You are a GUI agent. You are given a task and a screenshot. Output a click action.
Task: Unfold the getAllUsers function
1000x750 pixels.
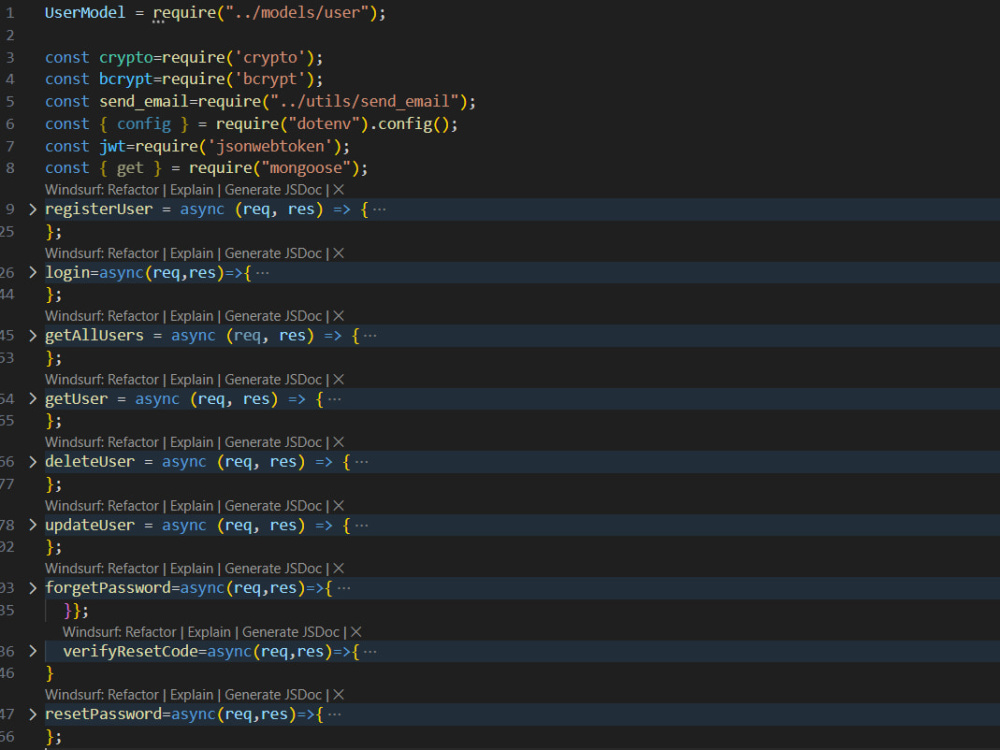click(33, 335)
